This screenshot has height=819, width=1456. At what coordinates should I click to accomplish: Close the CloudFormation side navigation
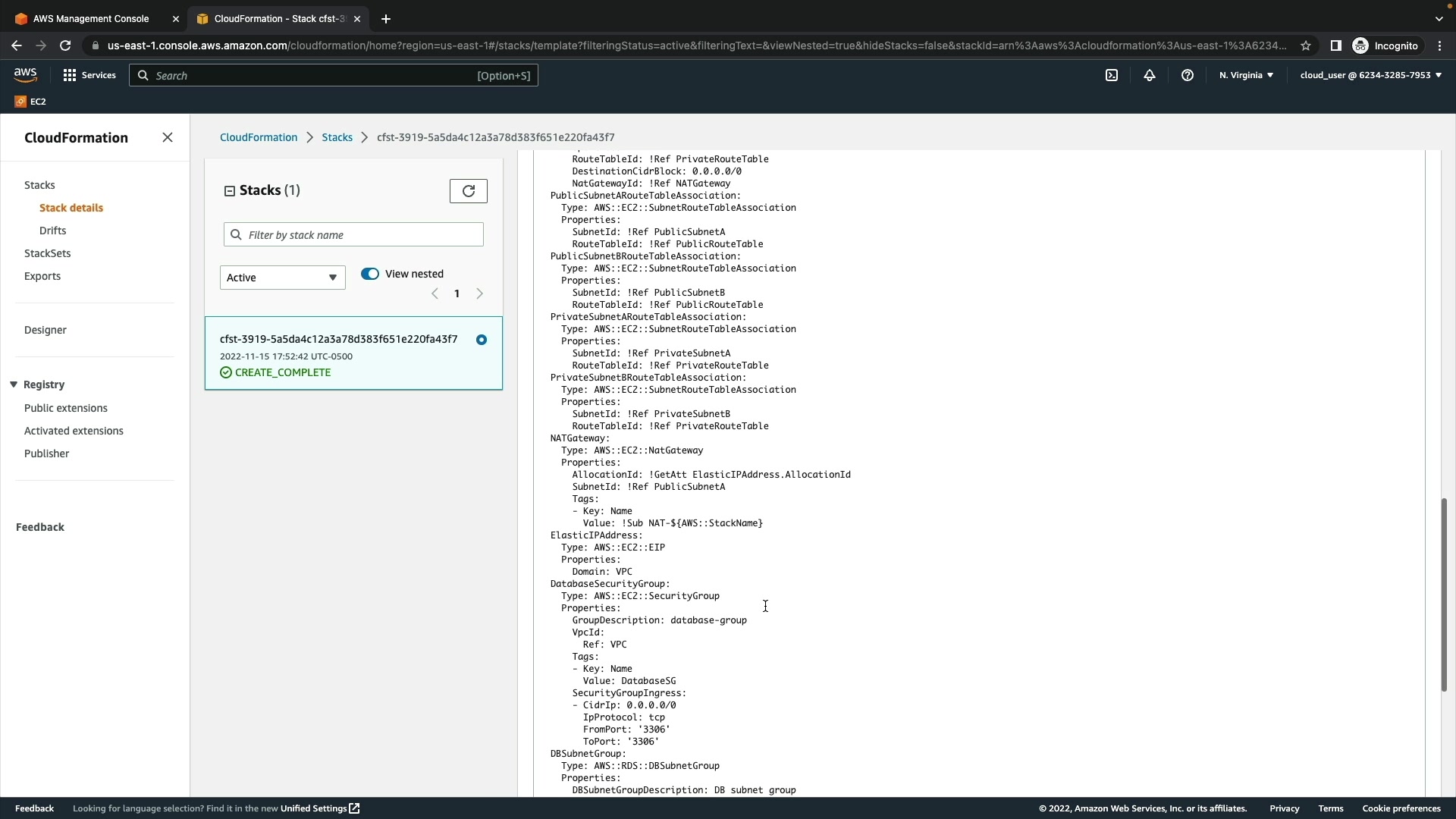[x=168, y=137]
